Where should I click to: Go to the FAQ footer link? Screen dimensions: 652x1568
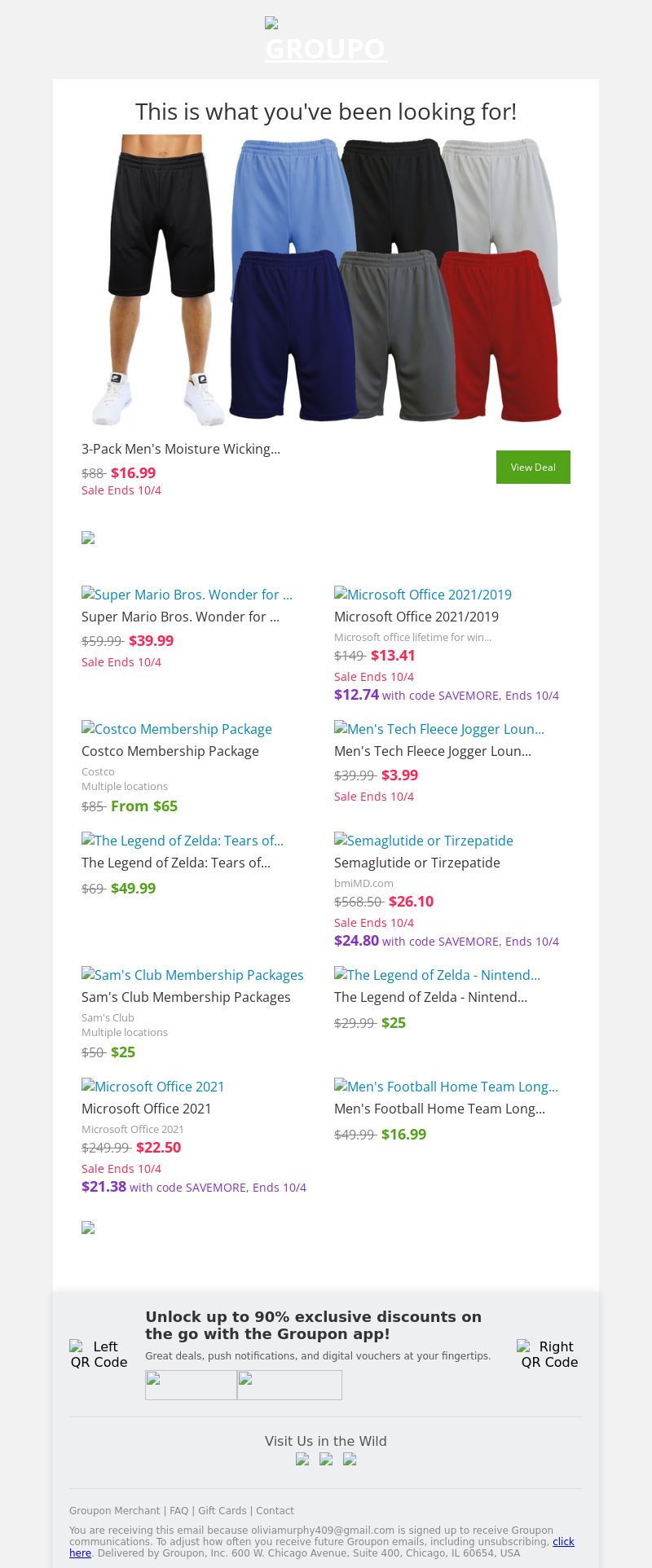tap(179, 1510)
